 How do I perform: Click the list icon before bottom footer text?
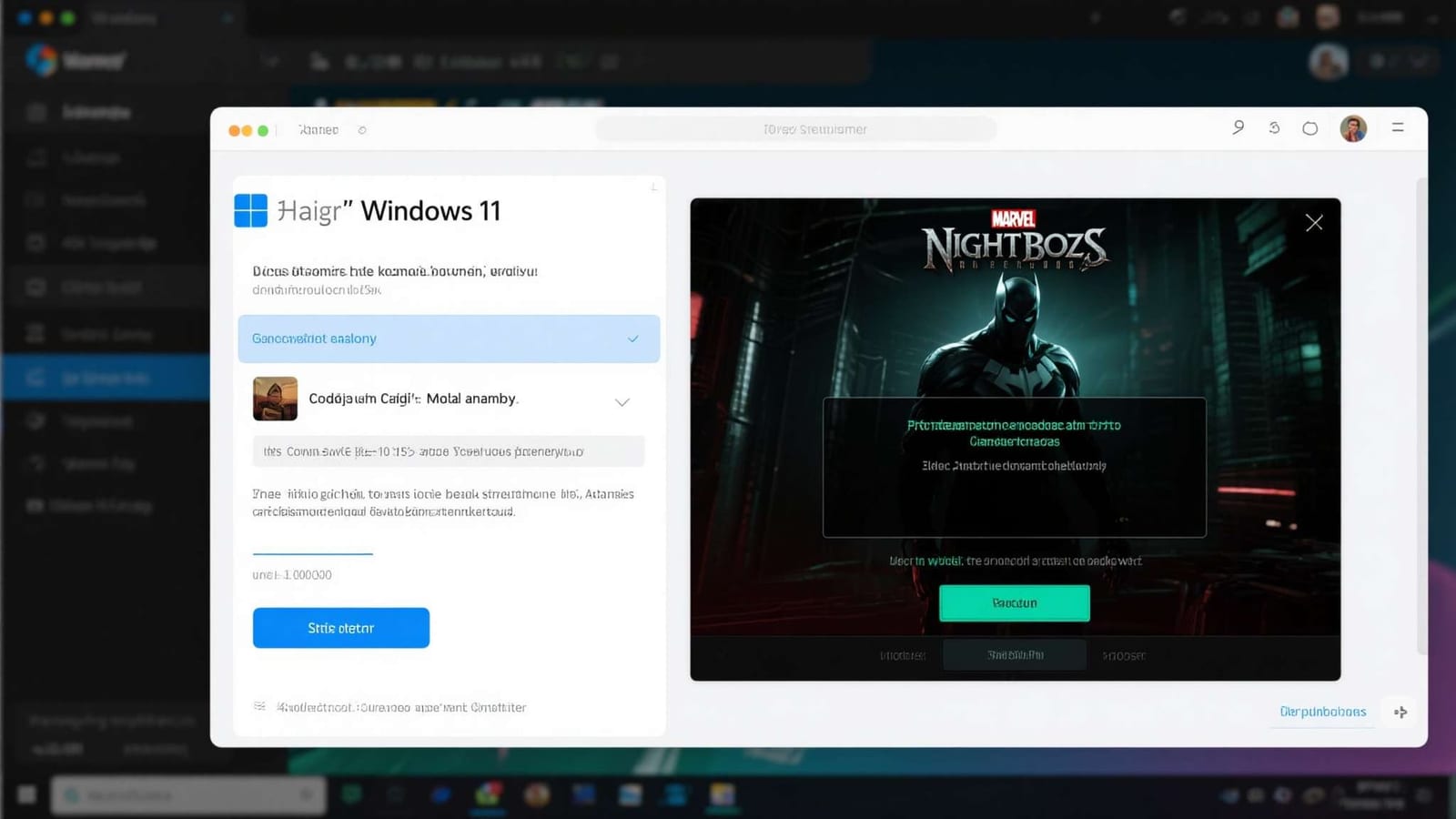tap(259, 706)
